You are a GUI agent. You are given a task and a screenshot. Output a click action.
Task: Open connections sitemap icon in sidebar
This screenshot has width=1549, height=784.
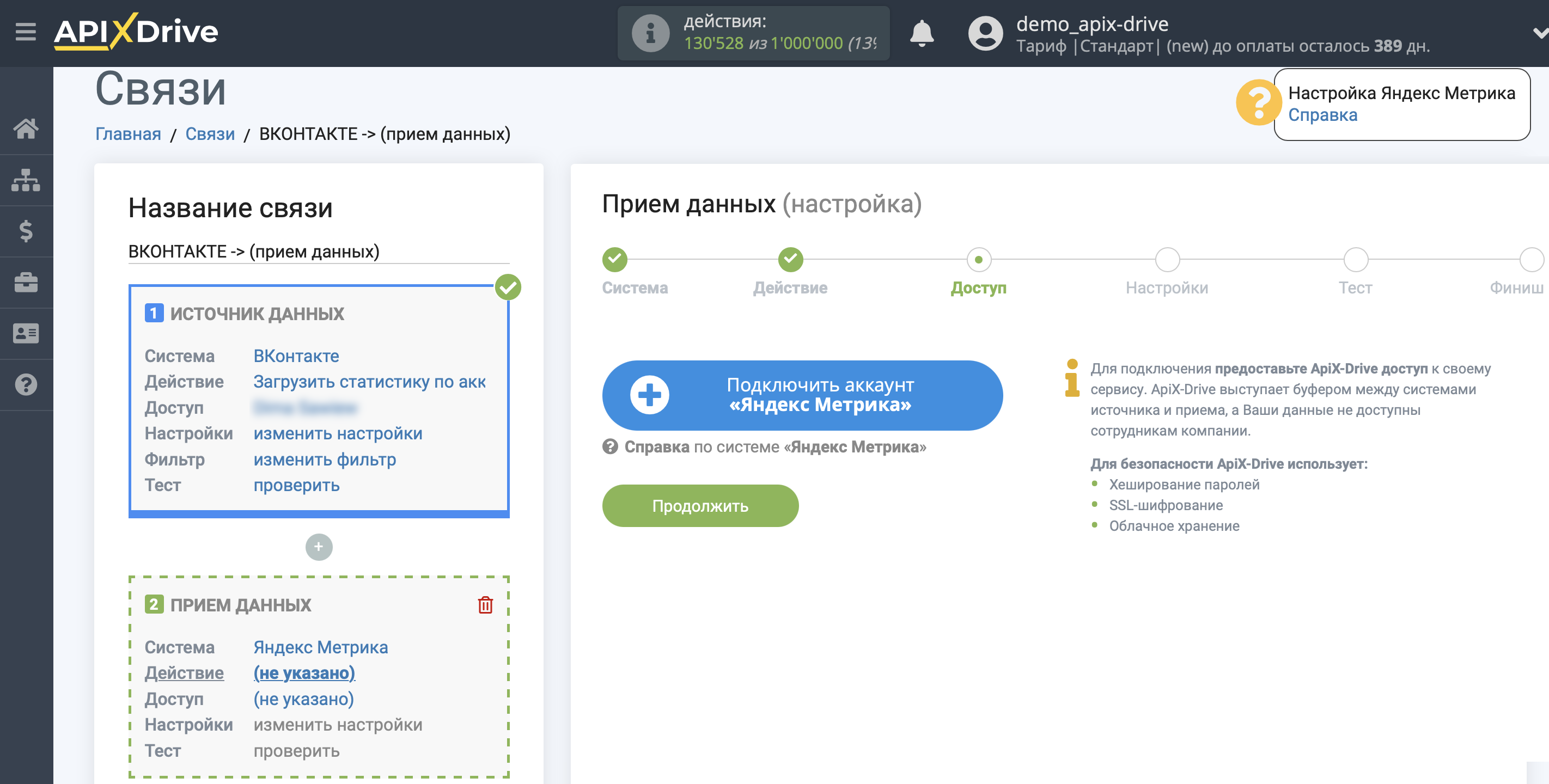[26, 180]
